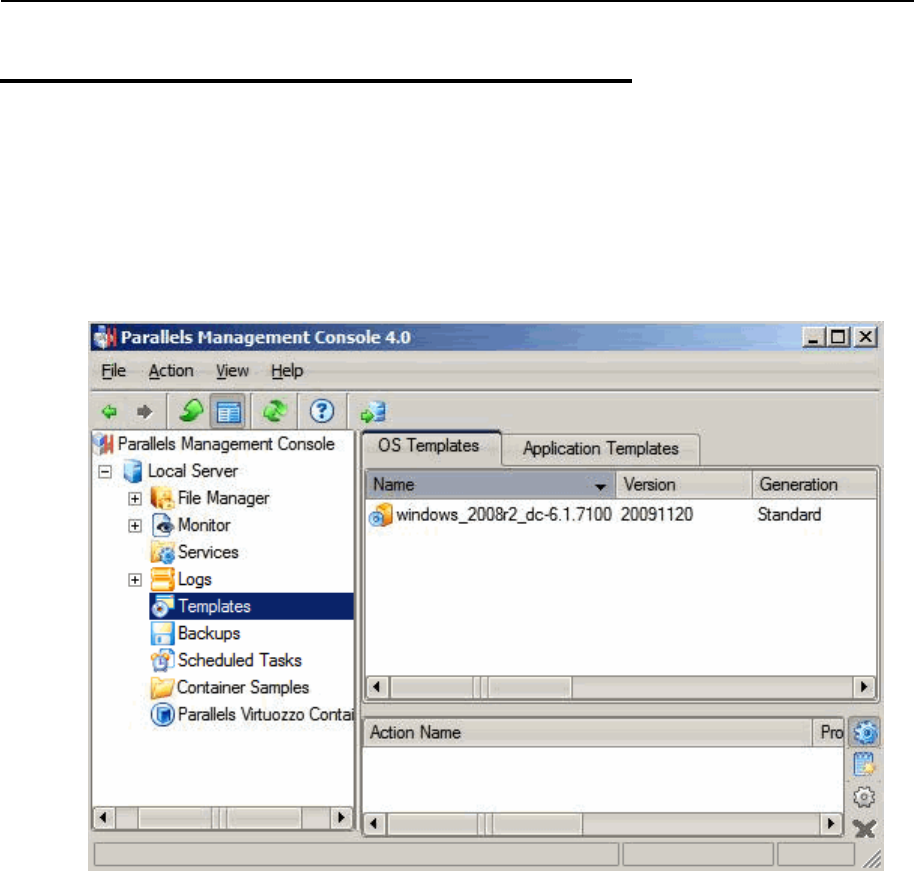Click the green Refresh toolbar icon
The width and height of the screenshot is (914, 871).
point(275,411)
